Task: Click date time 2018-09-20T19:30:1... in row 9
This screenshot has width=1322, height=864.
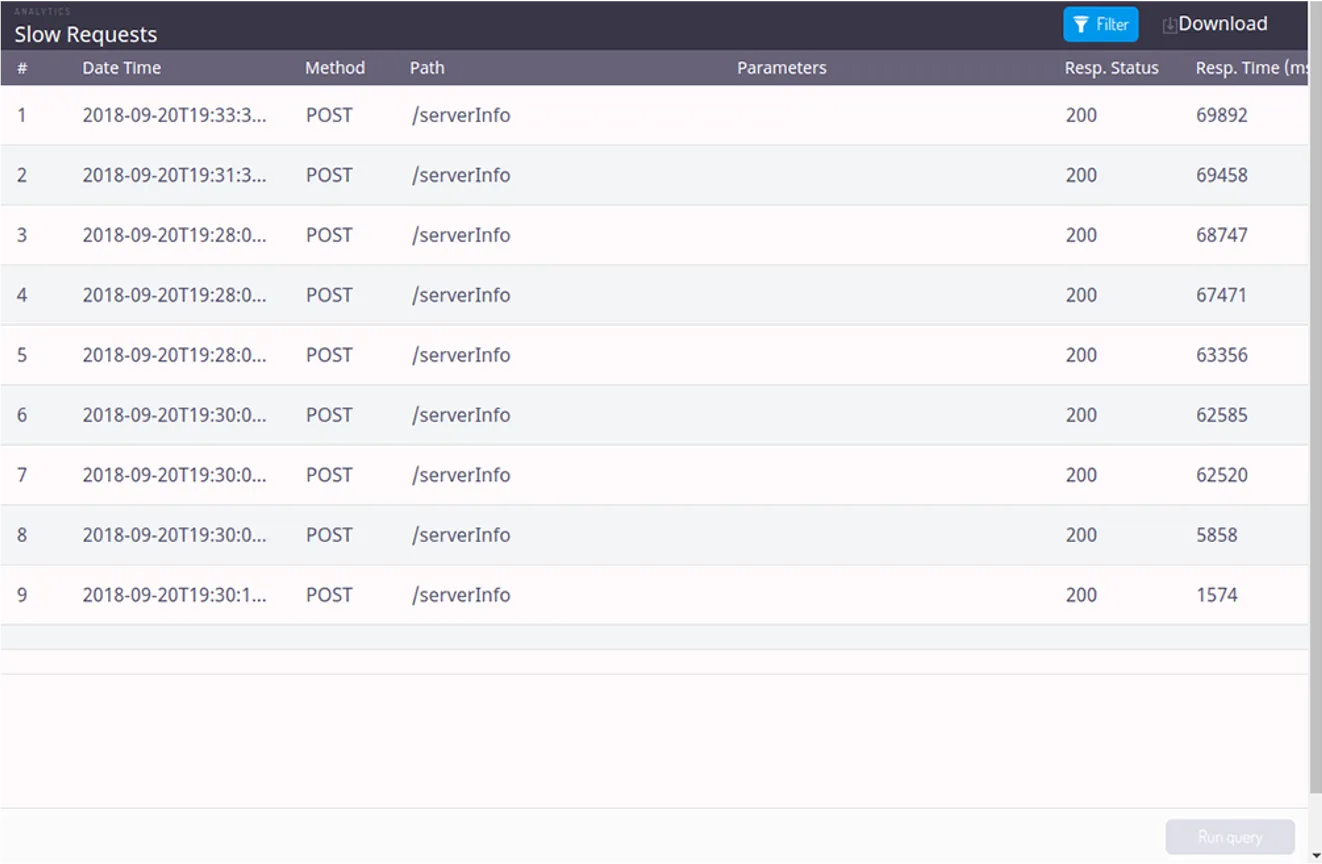Action: click(x=175, y=595)
